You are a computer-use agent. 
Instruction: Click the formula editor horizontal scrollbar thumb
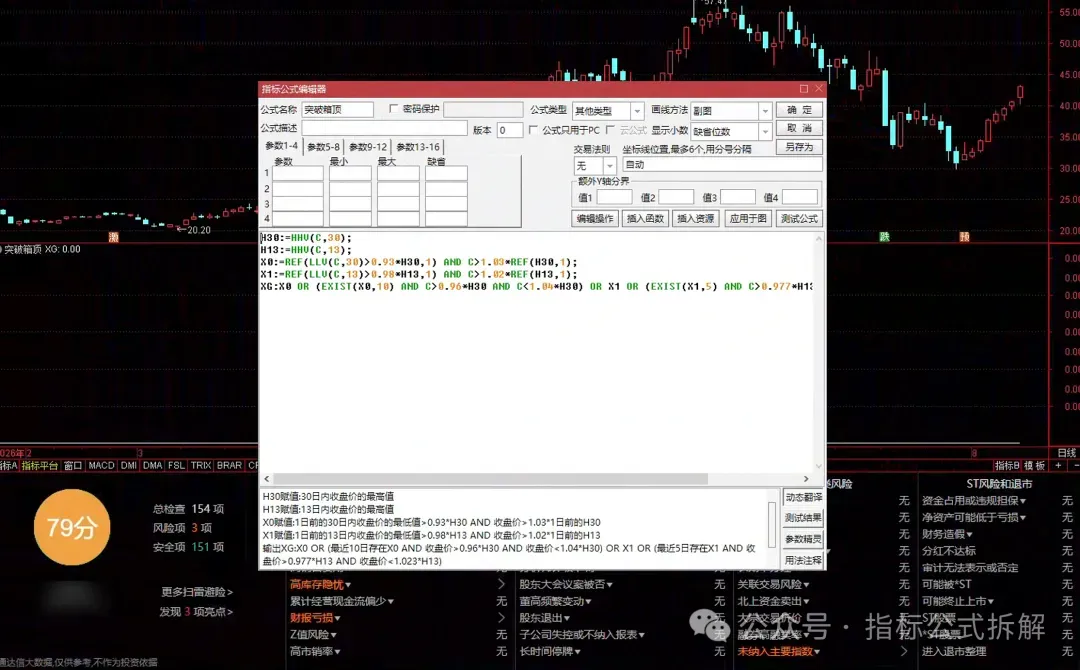490,479
